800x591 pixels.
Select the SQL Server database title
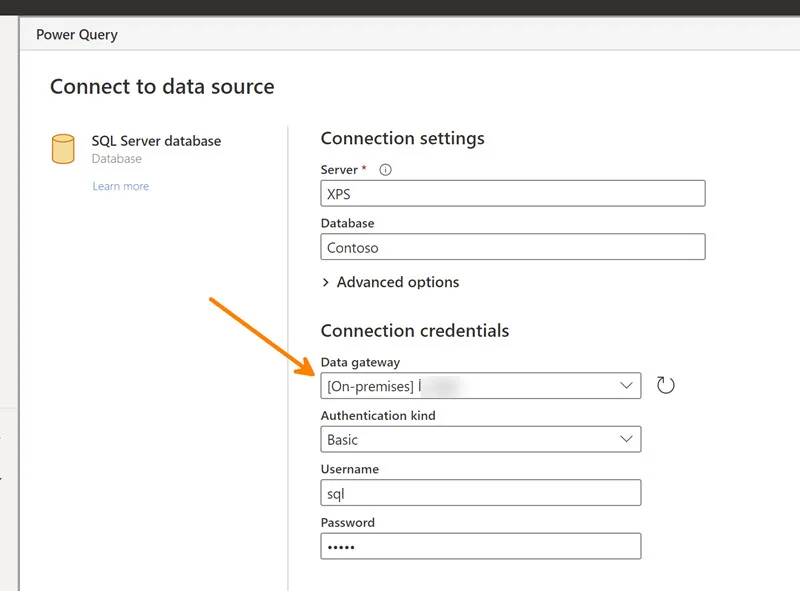pos(156,141)
